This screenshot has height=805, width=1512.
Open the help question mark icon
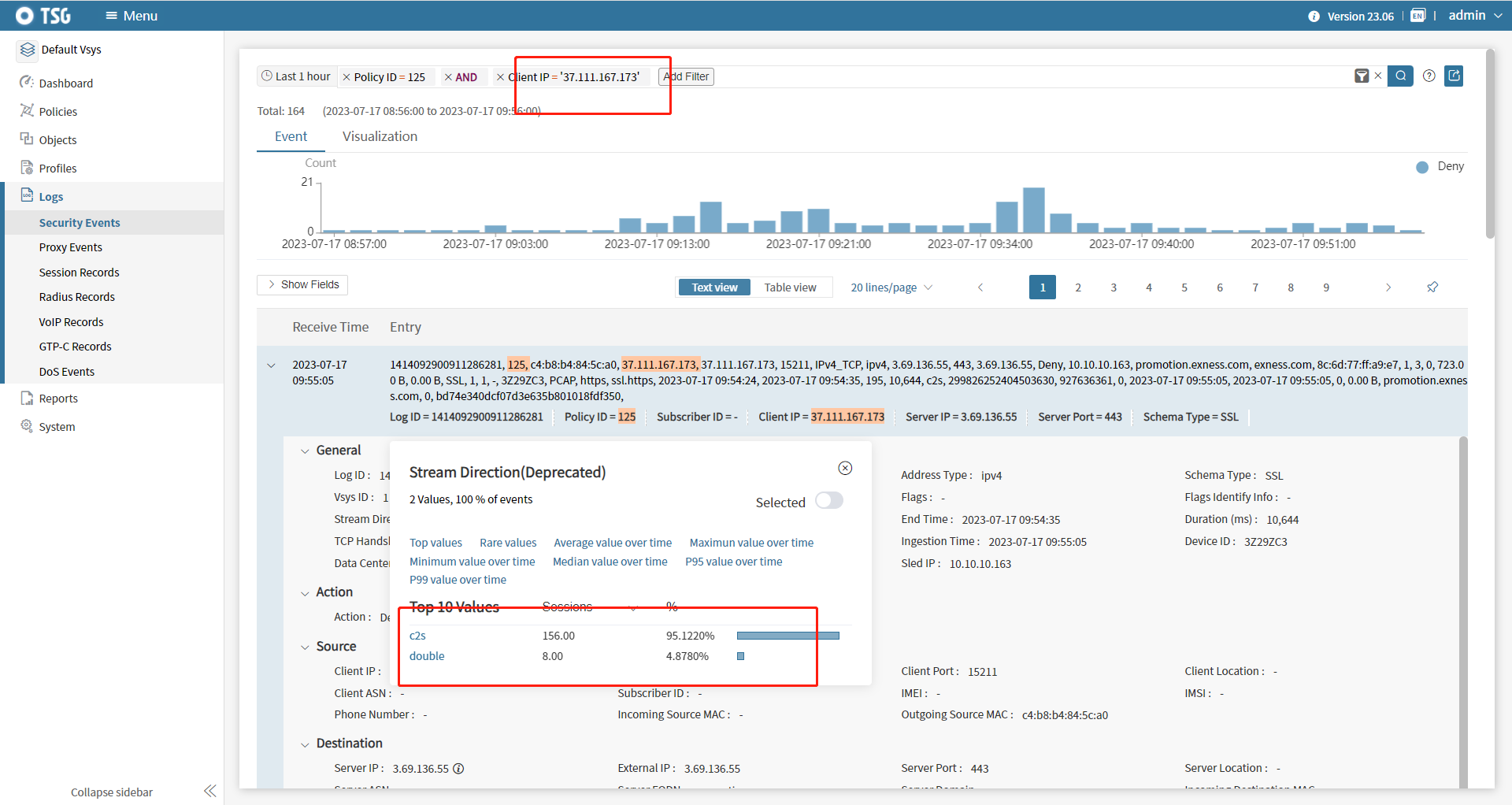click(x=1429, y=76)
